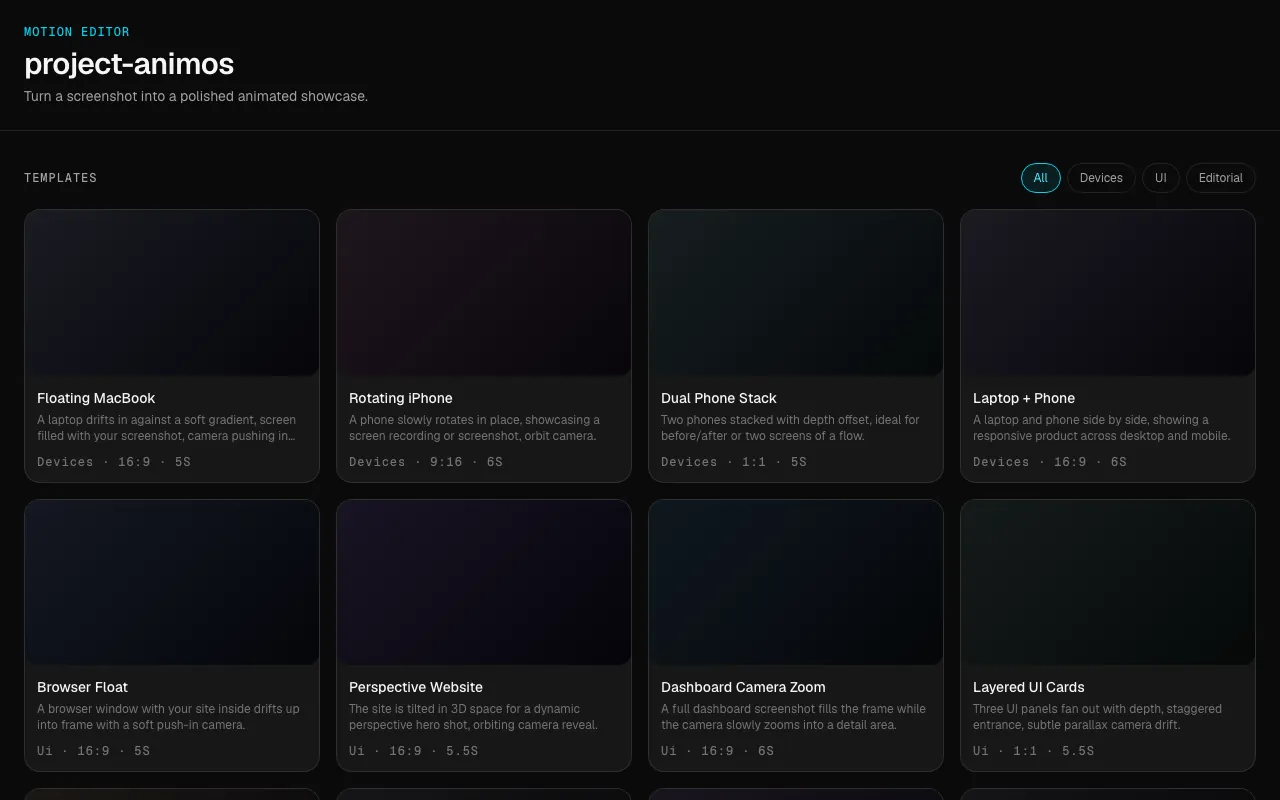Click the 'Devices · 9:16 · 6S' metadata line
The image size is (1280, 800).
click(x=426, y=462)
